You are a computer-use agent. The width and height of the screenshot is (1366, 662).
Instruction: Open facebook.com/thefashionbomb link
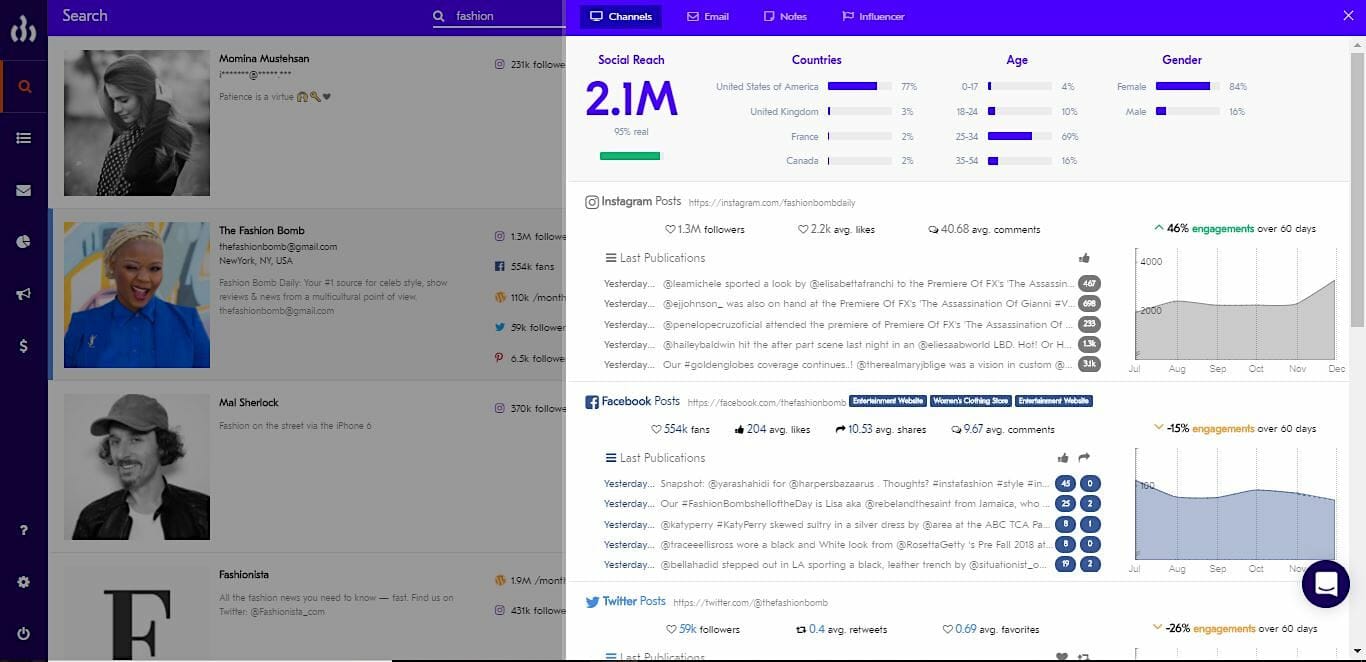point(767,403)
